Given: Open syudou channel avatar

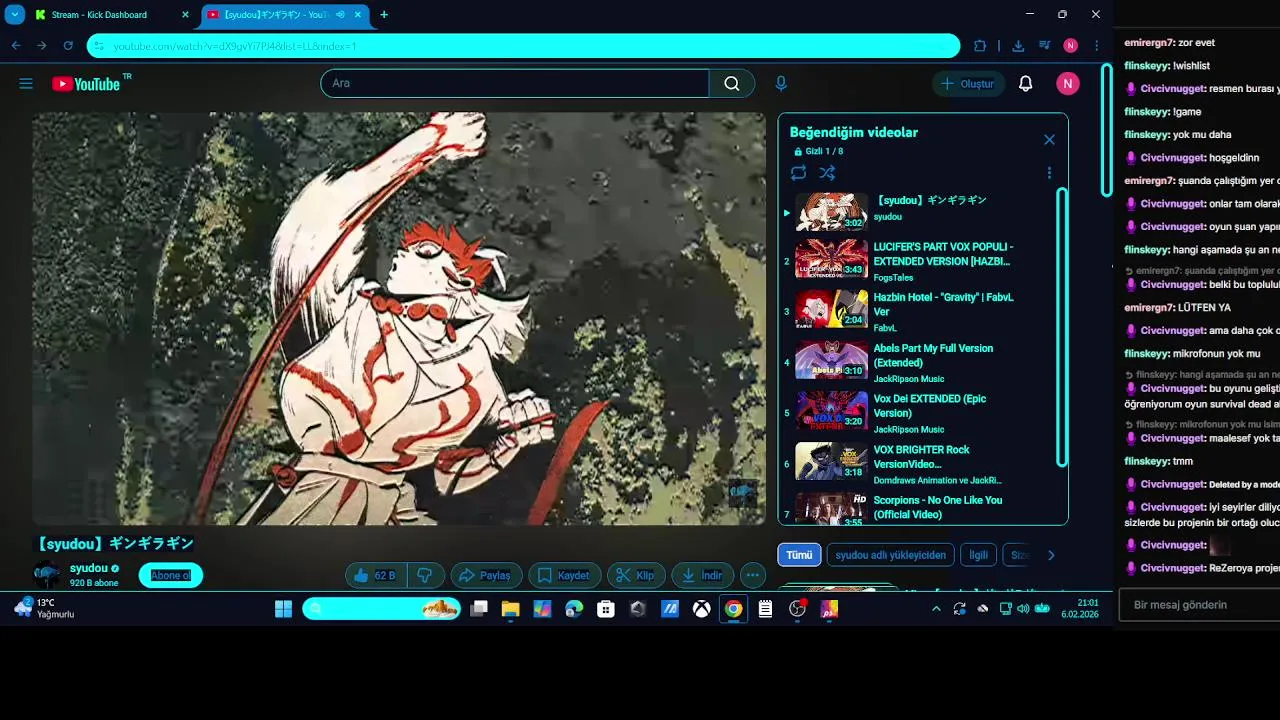Looking at the screenshot, I should click(x=47, y=575).
